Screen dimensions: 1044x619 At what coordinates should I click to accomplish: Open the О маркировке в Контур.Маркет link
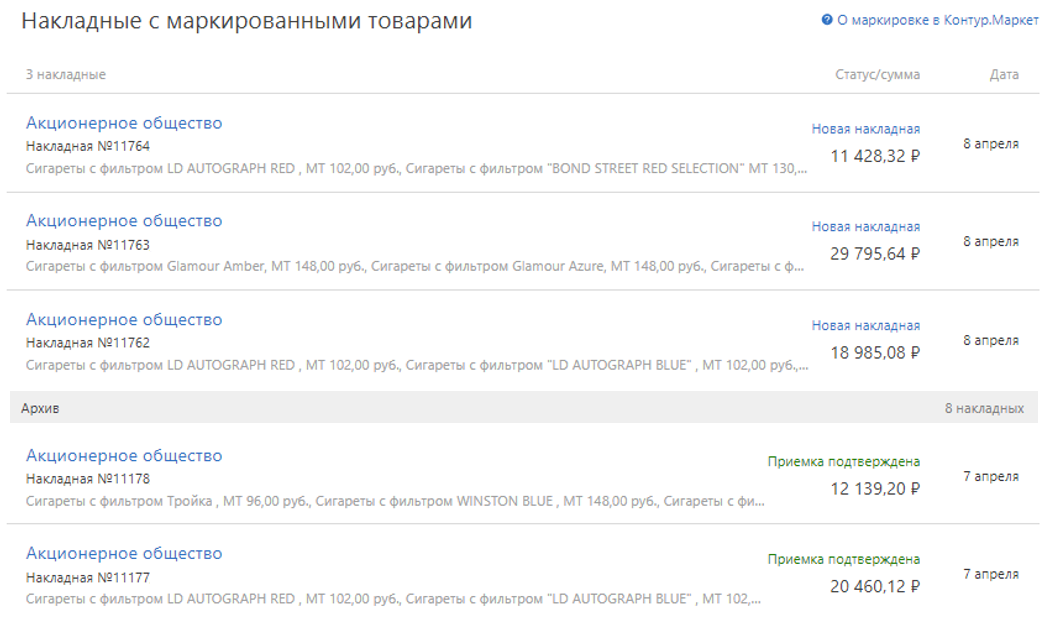[x=937, y=20]
